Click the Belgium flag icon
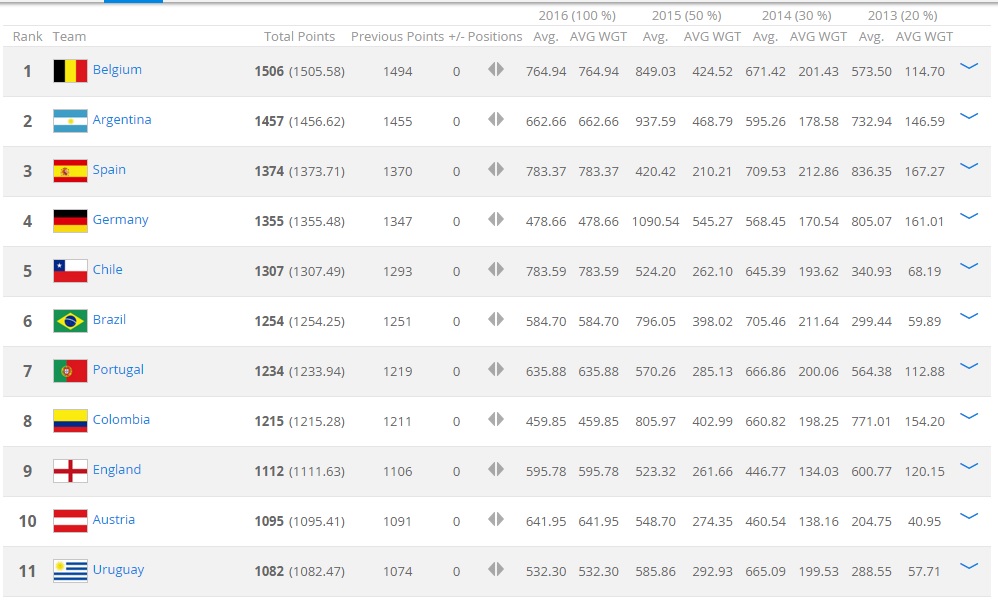Image resolution: width=998 pixels, height=600 pixels. pos(70,71)
